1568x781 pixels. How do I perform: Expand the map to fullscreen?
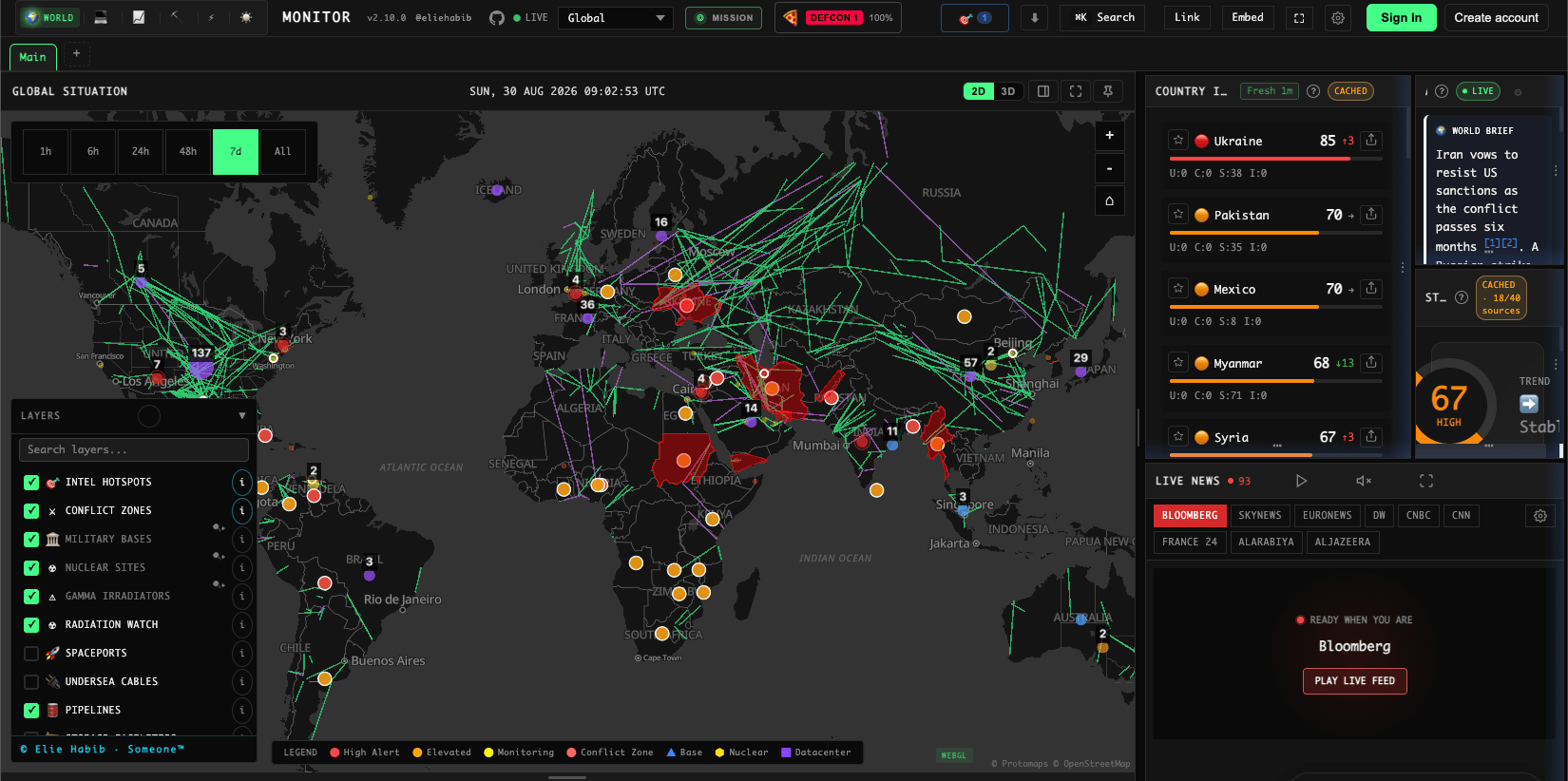click(1076, 91)
